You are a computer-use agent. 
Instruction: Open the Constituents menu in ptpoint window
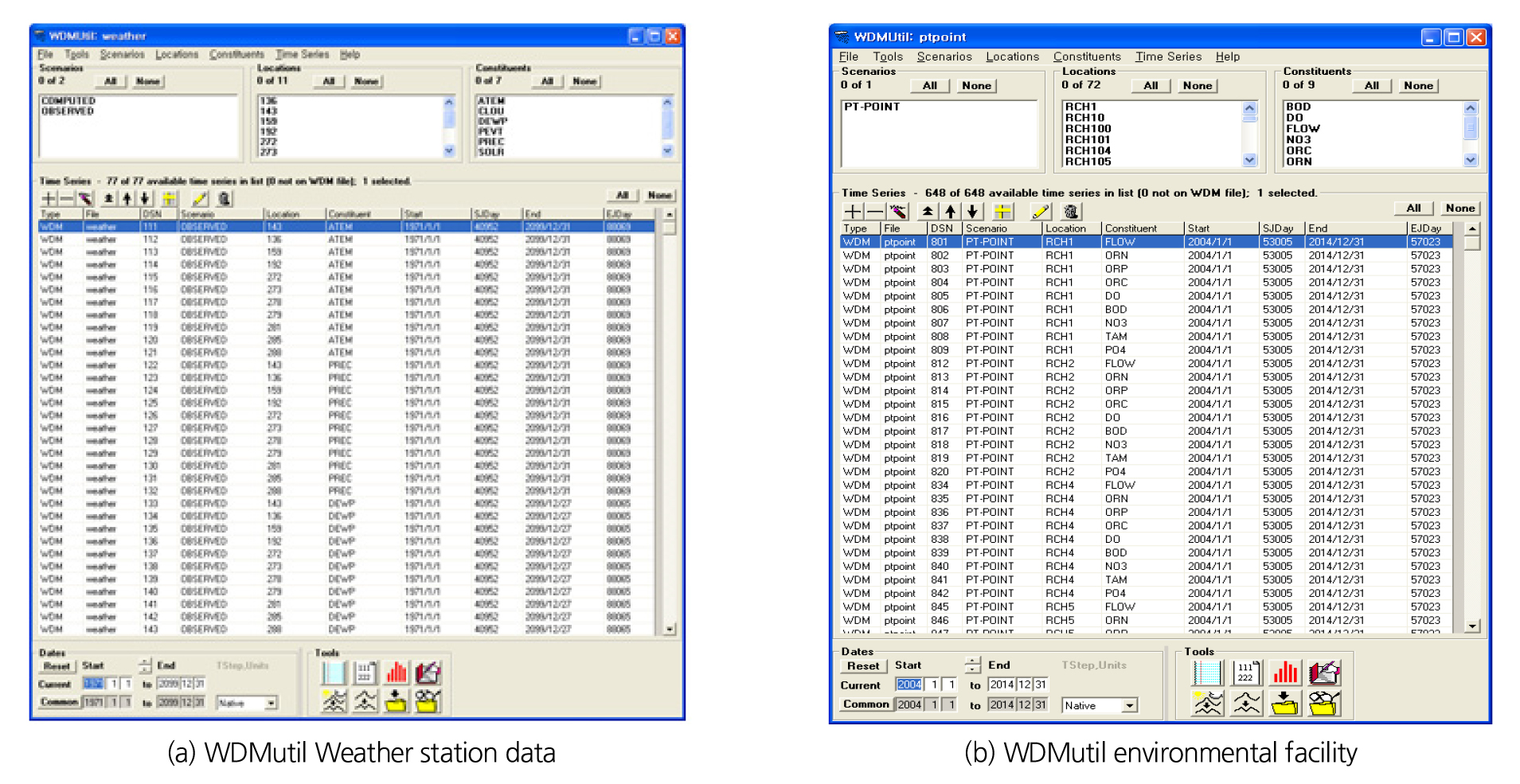click(1086, 57)
